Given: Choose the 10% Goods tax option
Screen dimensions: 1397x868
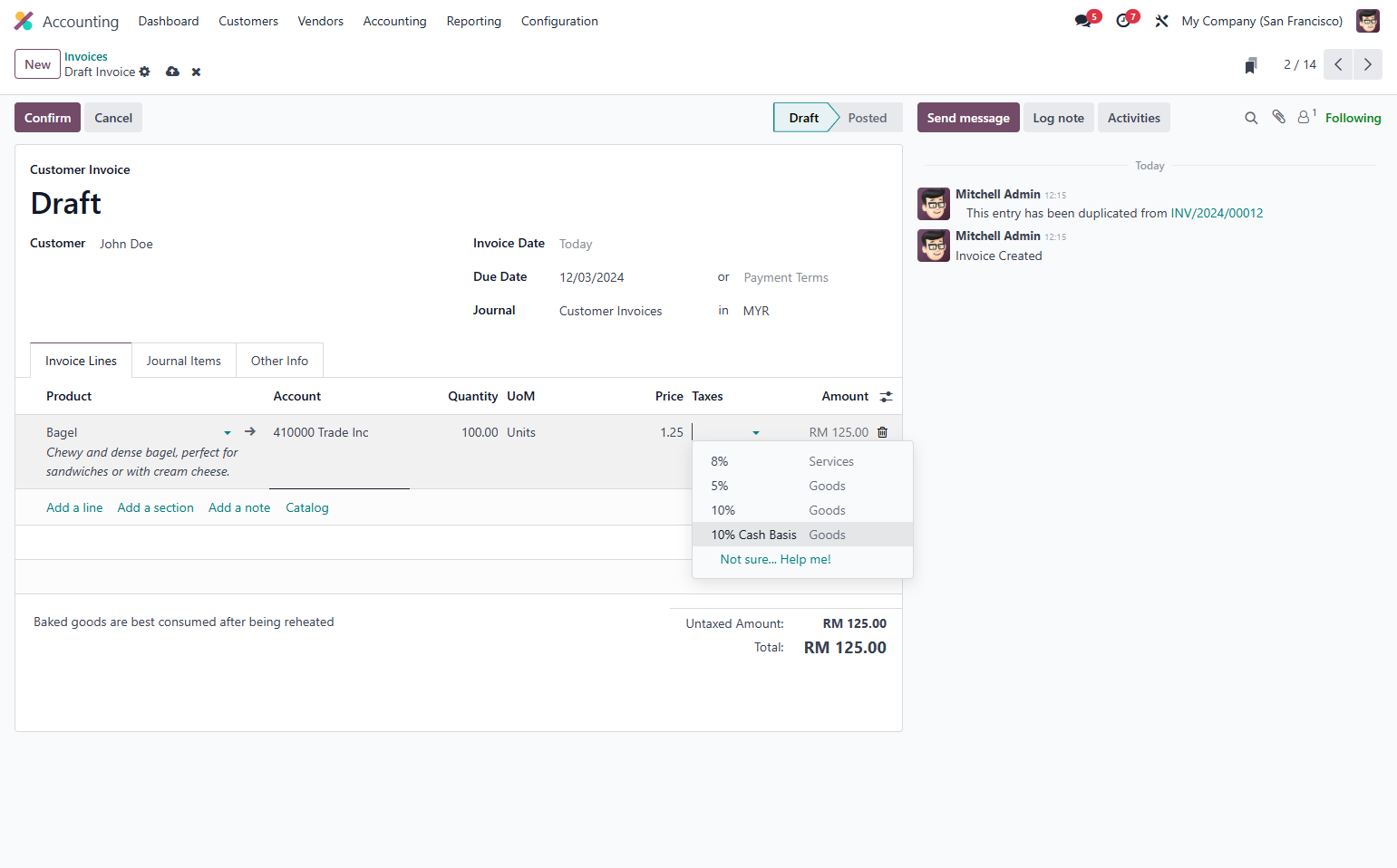Looking at the screenshot, I should click(802, 510).
